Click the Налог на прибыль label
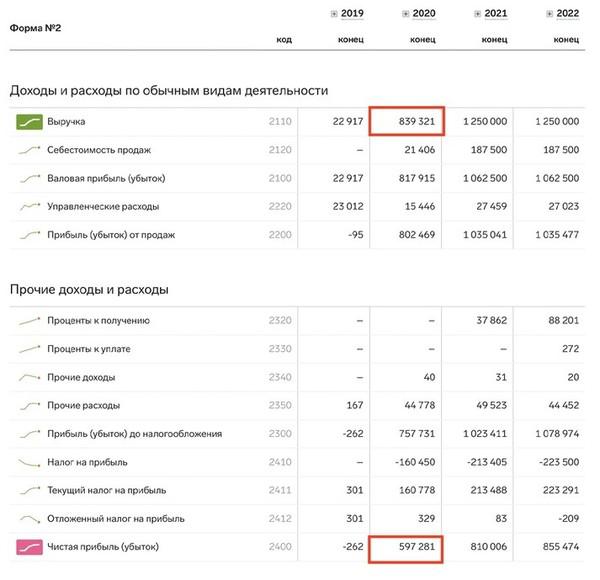The width and height of the screenshot is (600, 580). coord(87,462)
